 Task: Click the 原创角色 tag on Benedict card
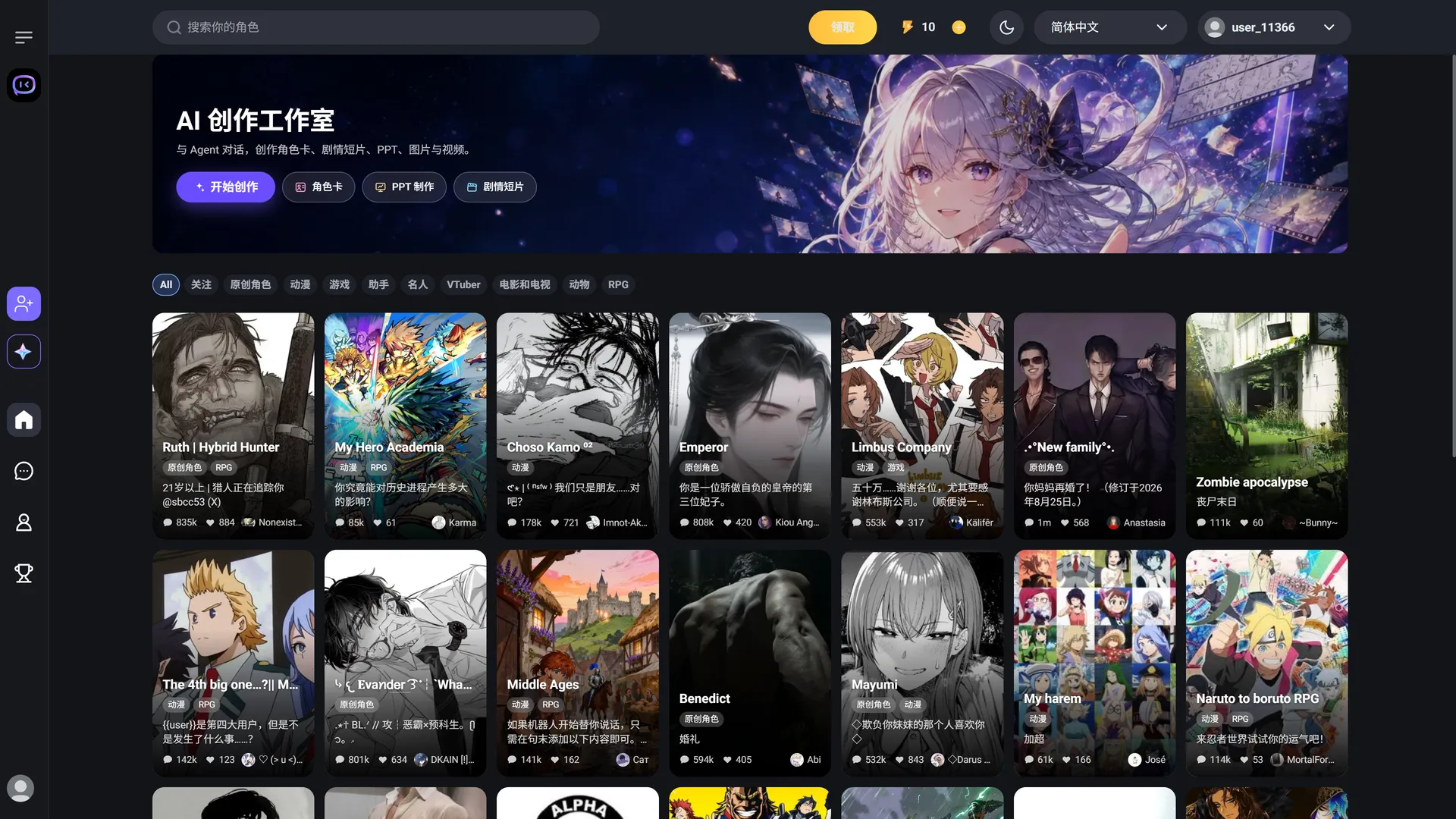[x=701, y=719]
